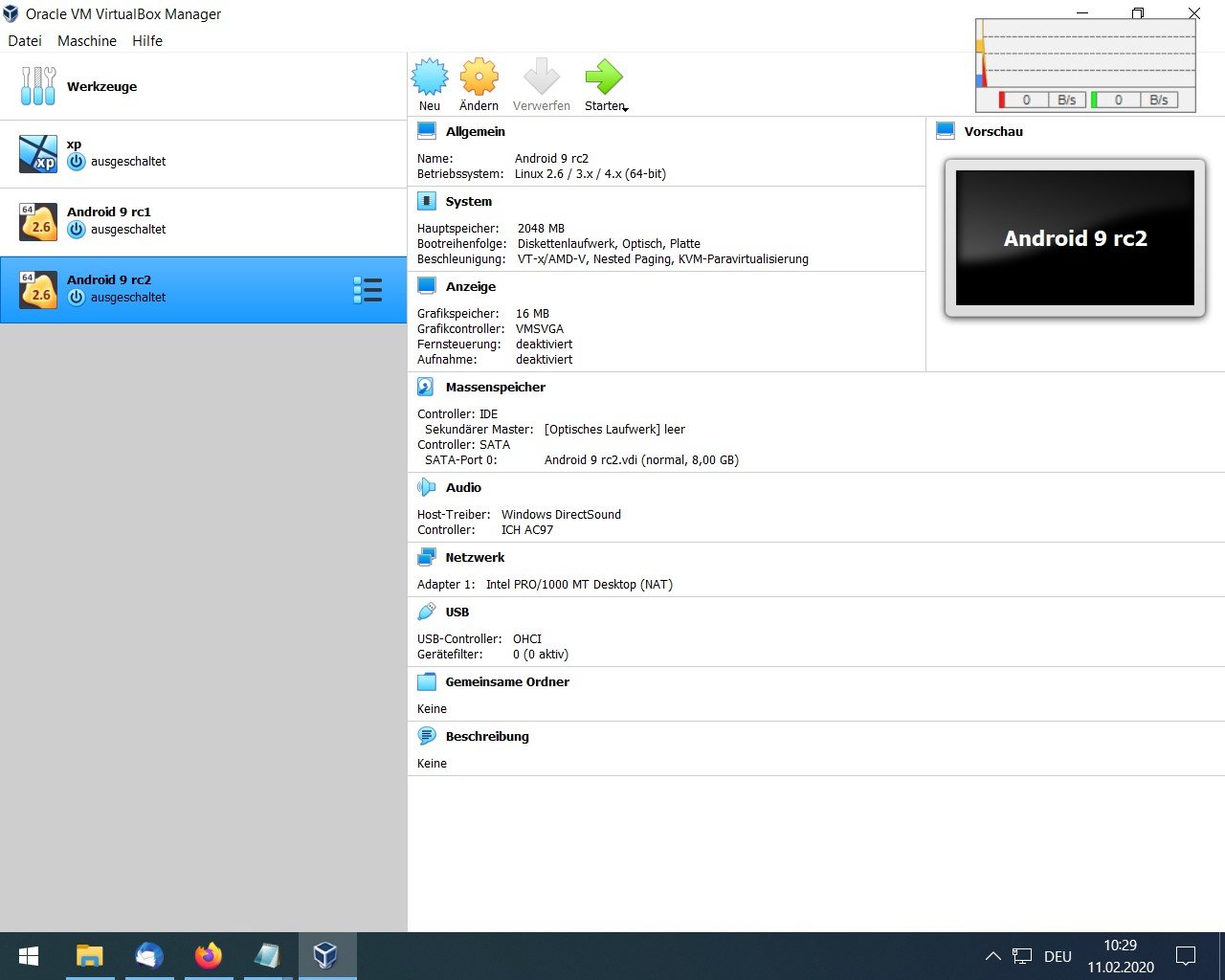Click the Vorschau monitor icon
Image resolution: width=1225 pixels, height=980 pixels.
click(946, 131)
